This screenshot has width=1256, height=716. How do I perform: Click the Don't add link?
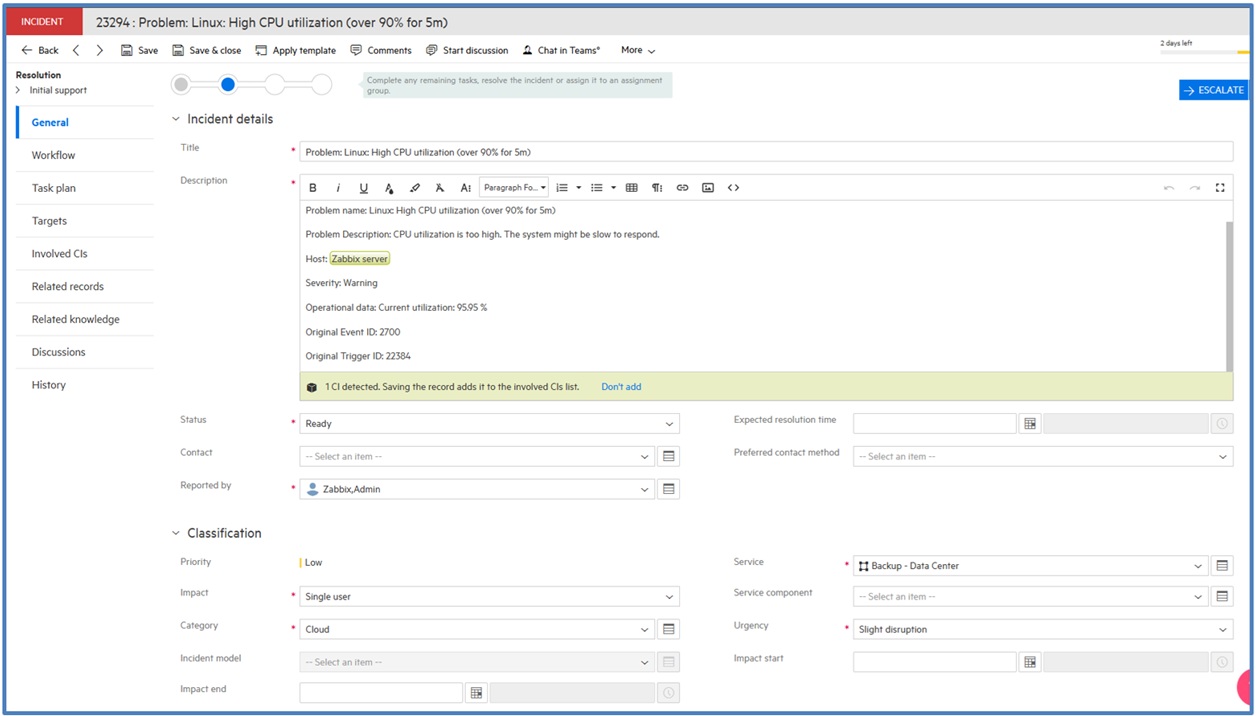[621, 387]
